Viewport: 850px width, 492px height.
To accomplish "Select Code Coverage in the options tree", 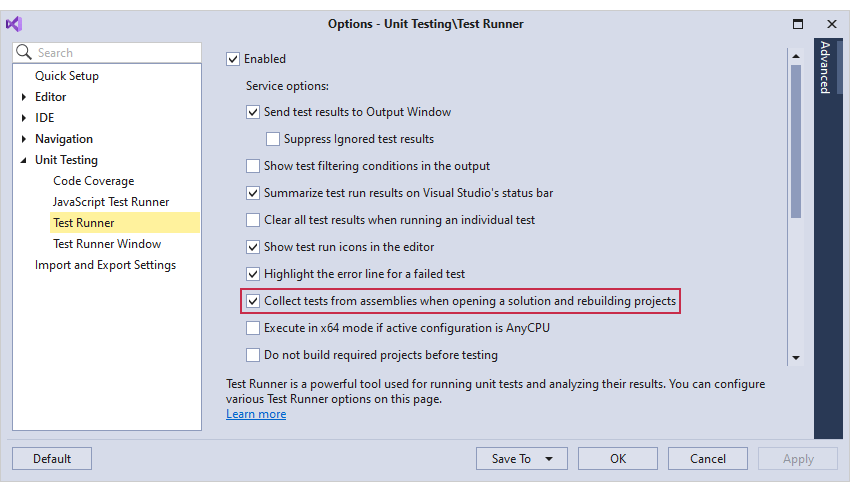I will [93, 181].
